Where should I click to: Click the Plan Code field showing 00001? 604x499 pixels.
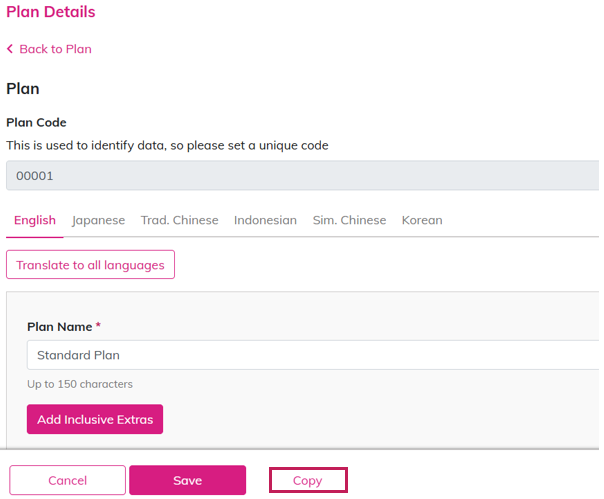click(302, 176)
